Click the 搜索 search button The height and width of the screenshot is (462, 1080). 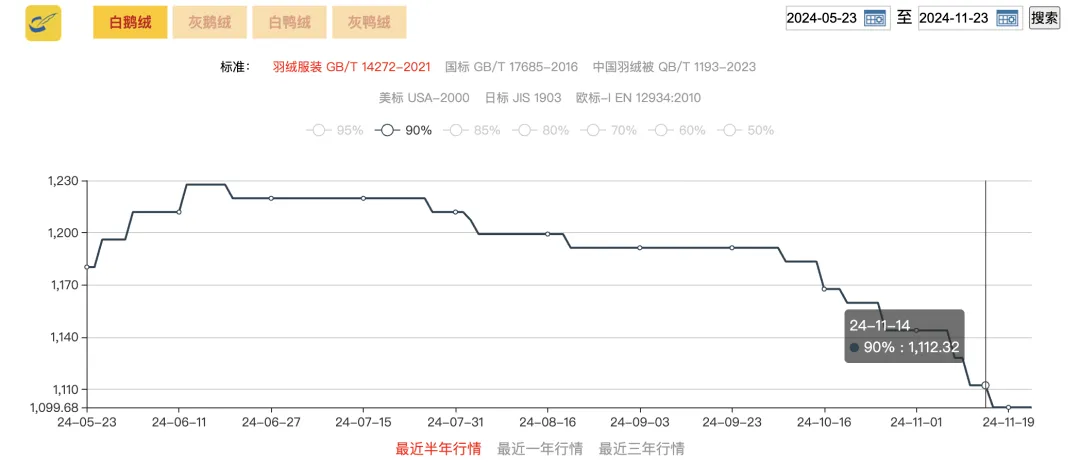1044,18
